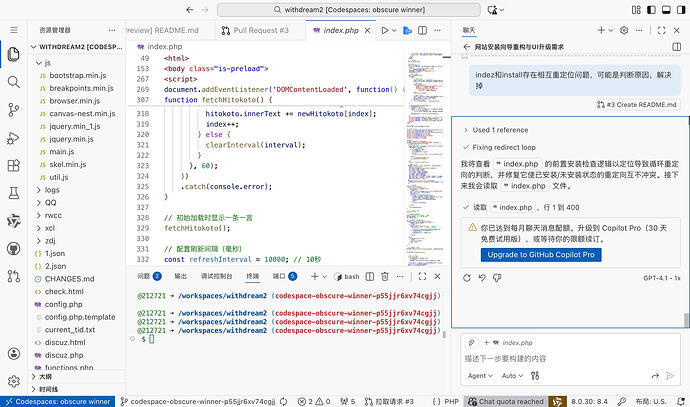Open the Search view in activity bar
This screenshot has width=690, height=407.
tap(14, 82)
